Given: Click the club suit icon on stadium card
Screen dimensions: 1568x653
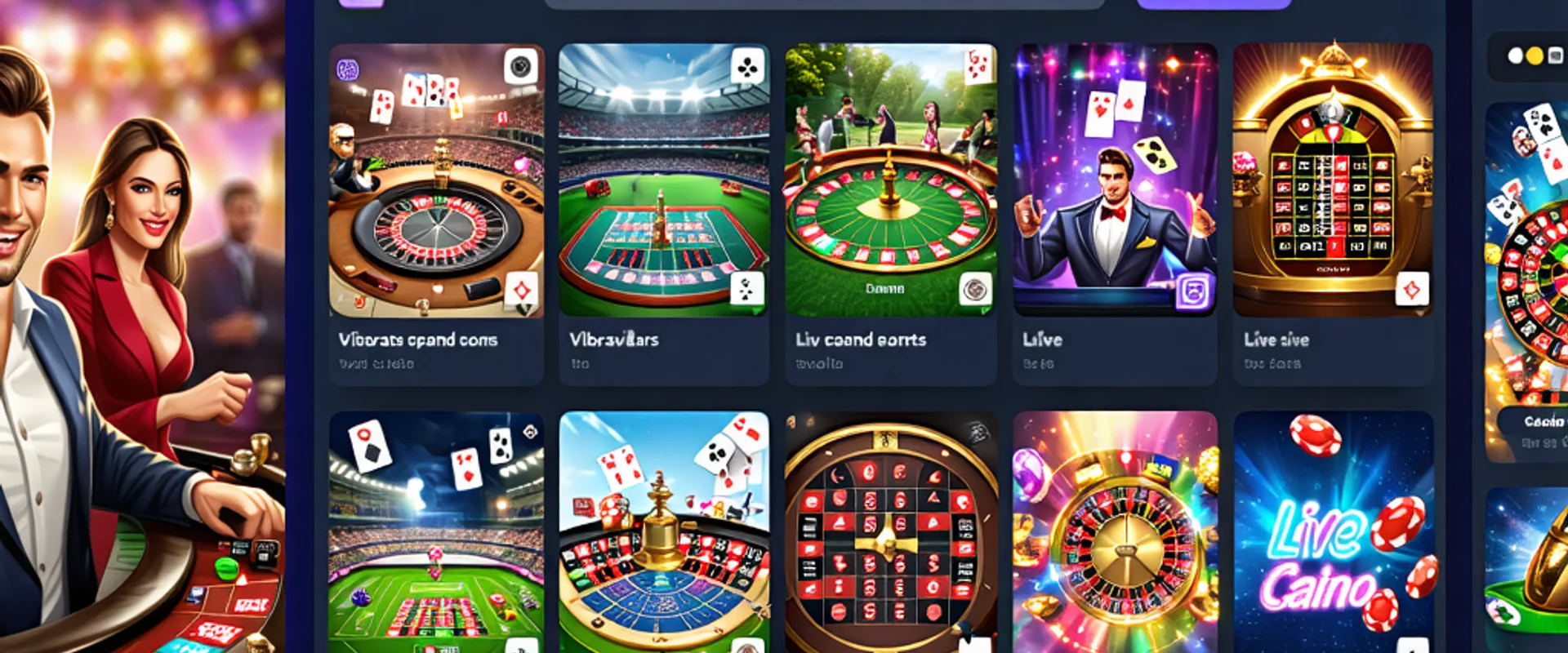Looking at the screenshot, I should tap(747, 67).
